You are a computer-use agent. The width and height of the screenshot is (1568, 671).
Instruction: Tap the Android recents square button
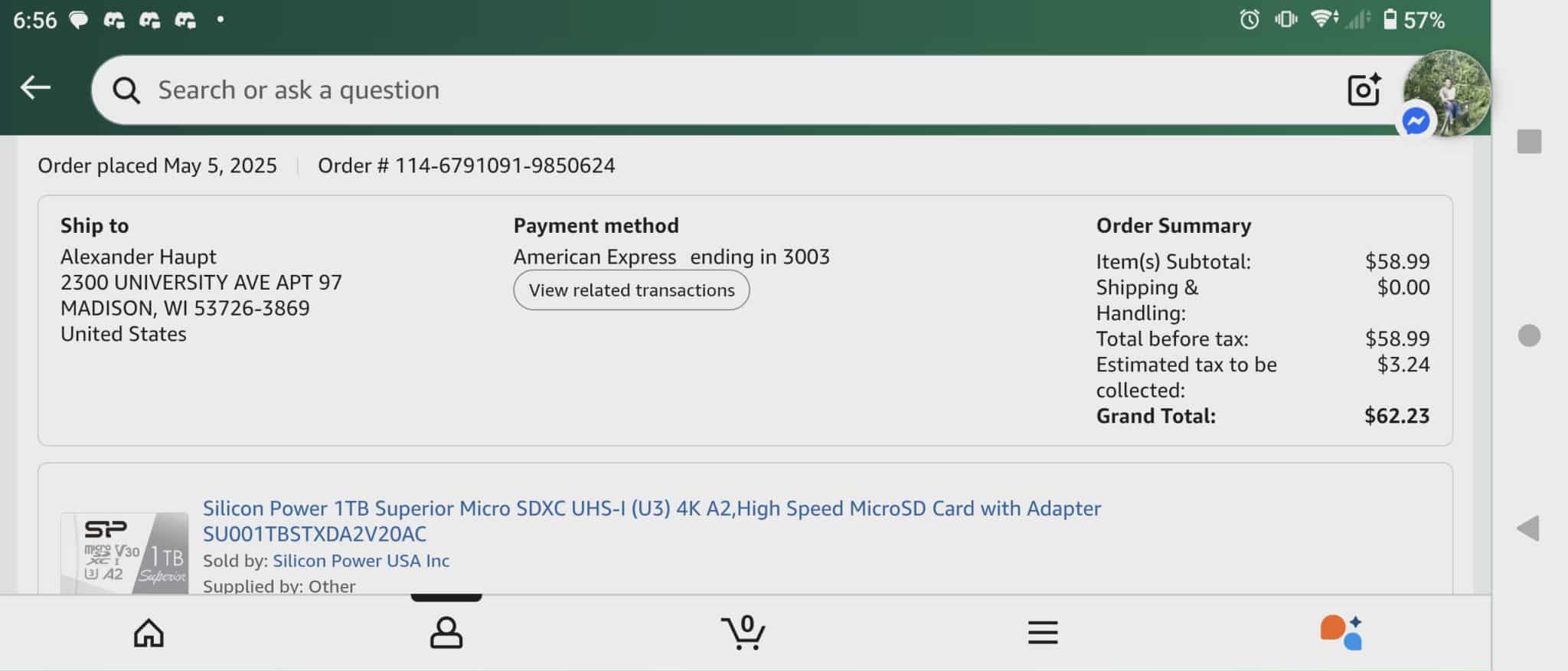tap(1529, 142)
